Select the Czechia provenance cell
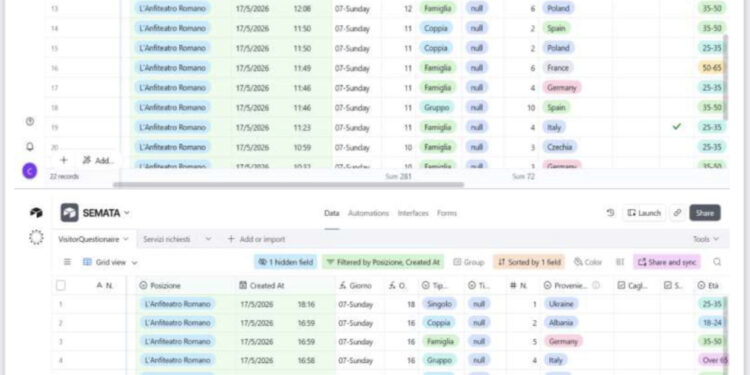The width and height of the screenshot is (750, 375). pyautogui.click(x=576, y=147)
